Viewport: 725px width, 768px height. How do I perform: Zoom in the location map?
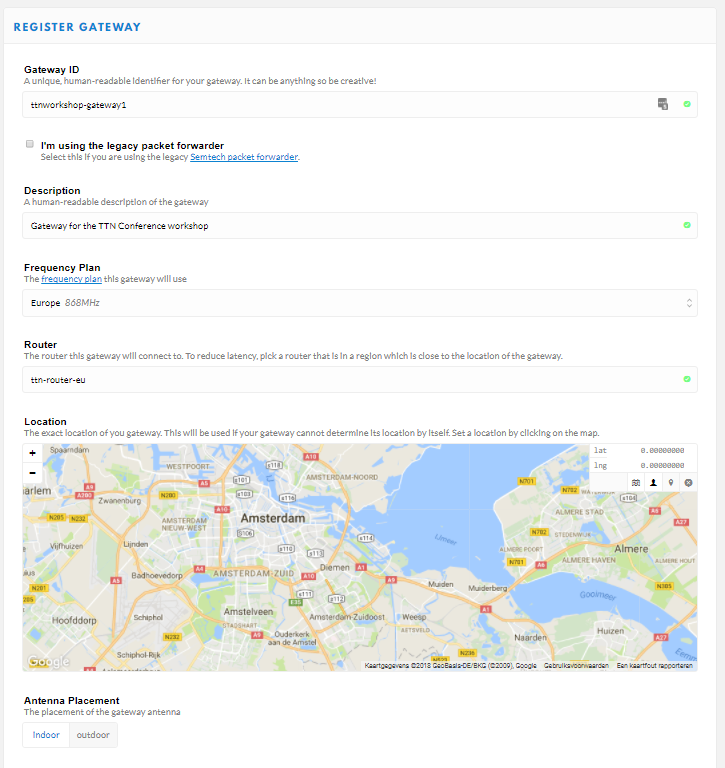click(x=32, y=454)
